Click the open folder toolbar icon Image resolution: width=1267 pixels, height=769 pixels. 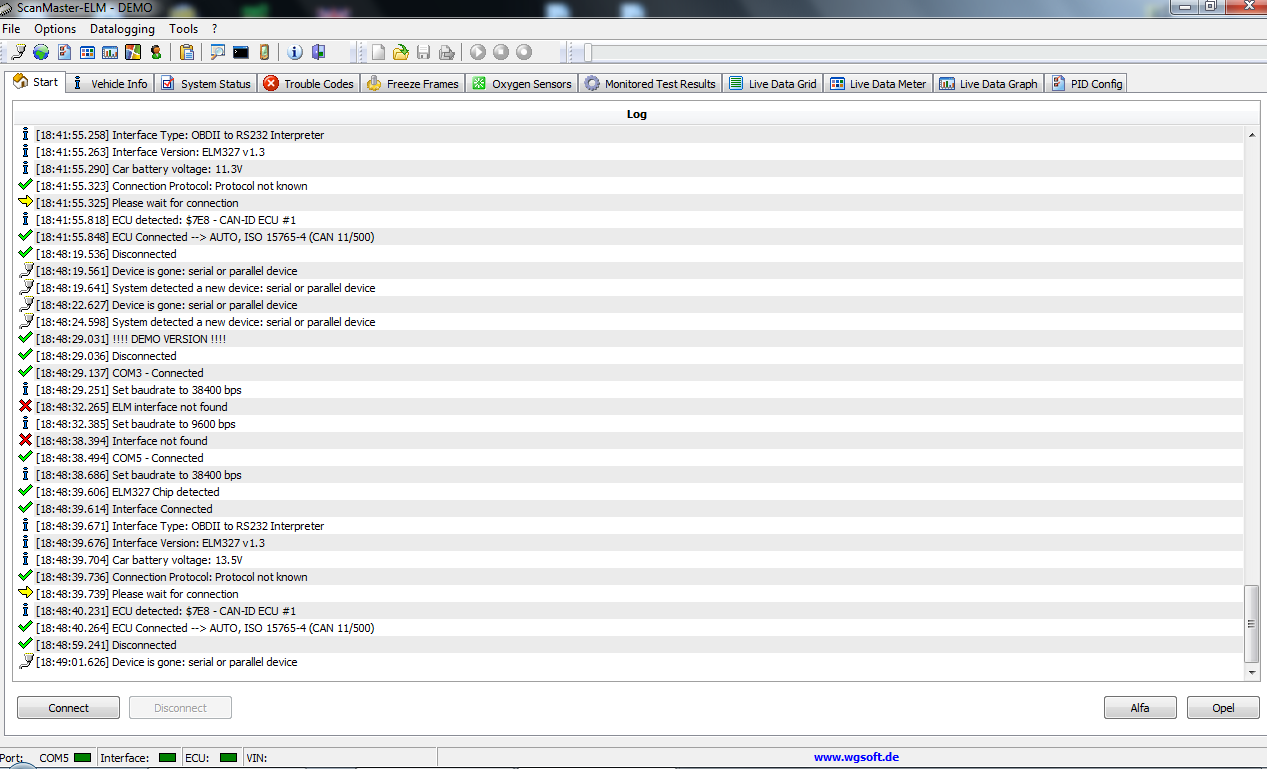coord(401,52)
